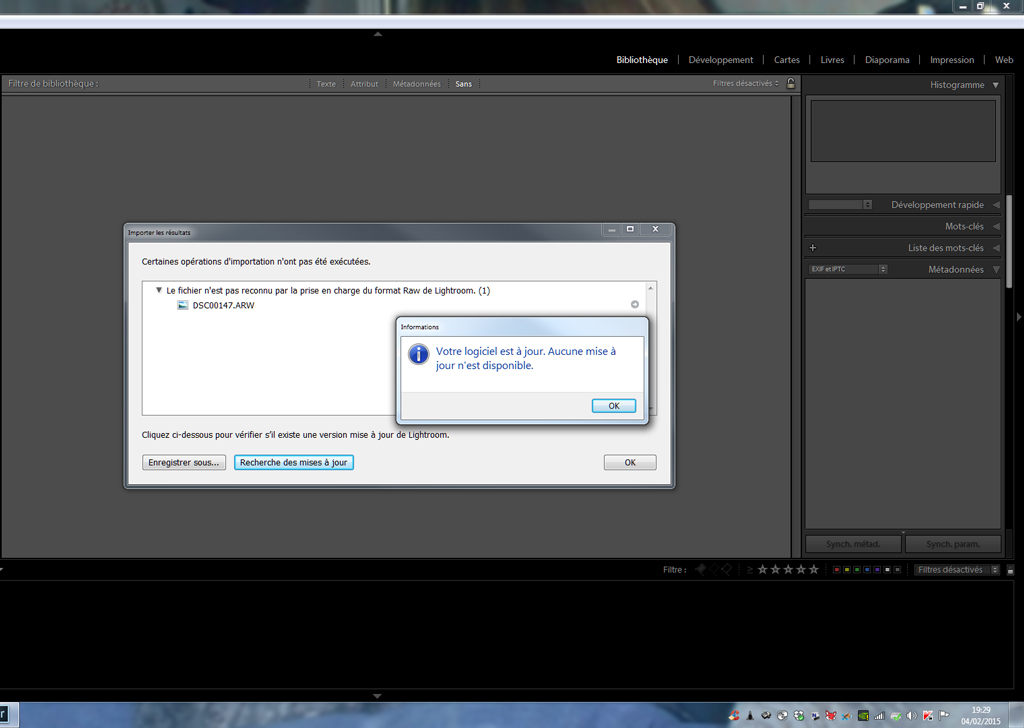The height and width of the screenshot is (728, 1024).
Task: Collapse top module panel arrow
Action: 377,34
